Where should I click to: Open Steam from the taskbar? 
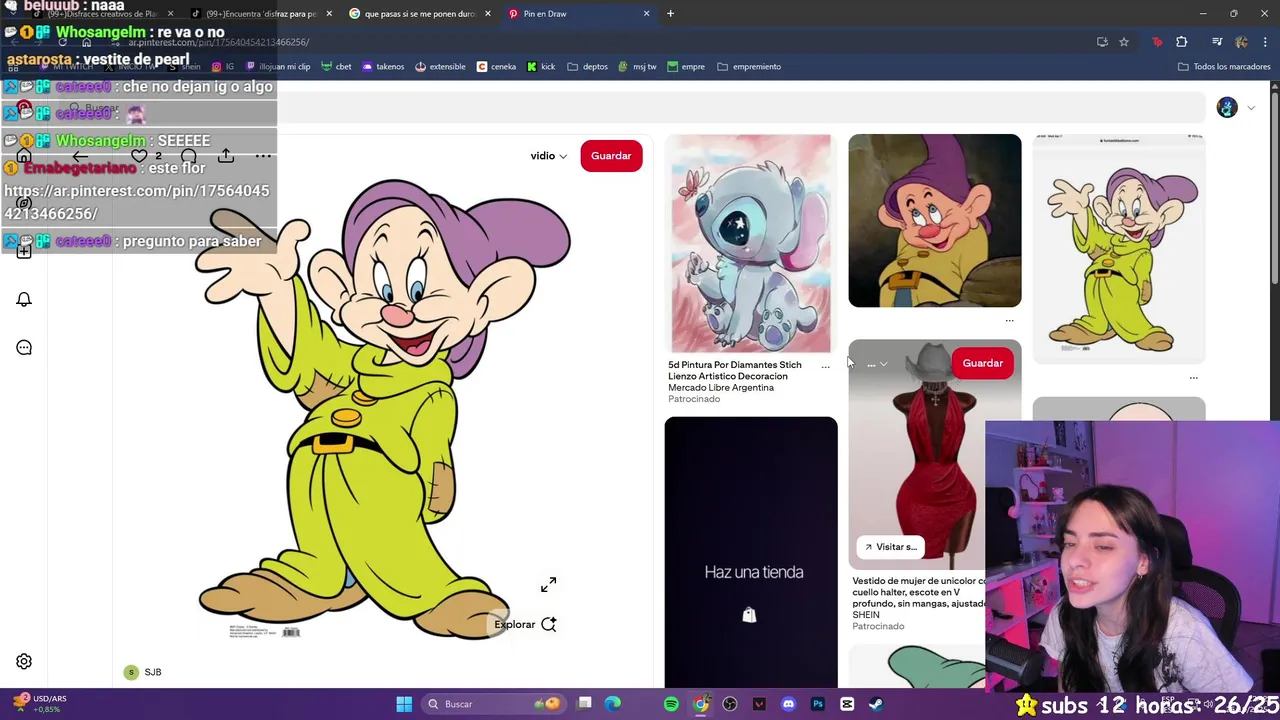[x=876, y=704]
